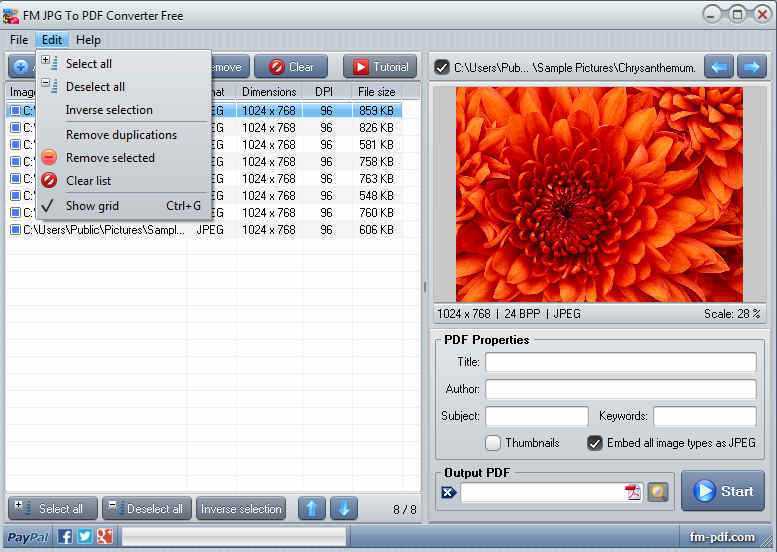Click the Show grid checkmark icon

[x=47, y=206]
